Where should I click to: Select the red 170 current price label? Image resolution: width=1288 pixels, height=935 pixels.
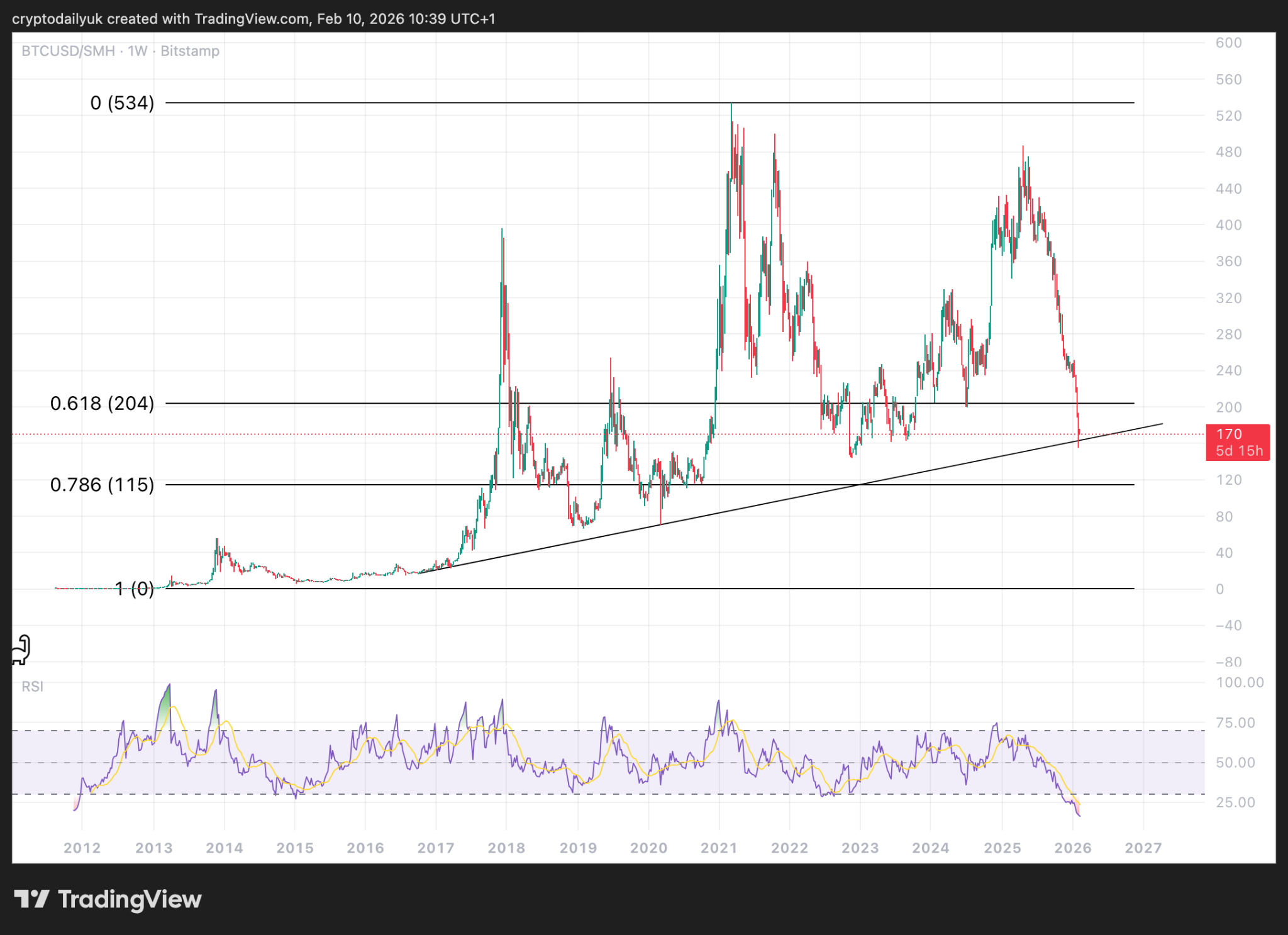point(1238,442)
